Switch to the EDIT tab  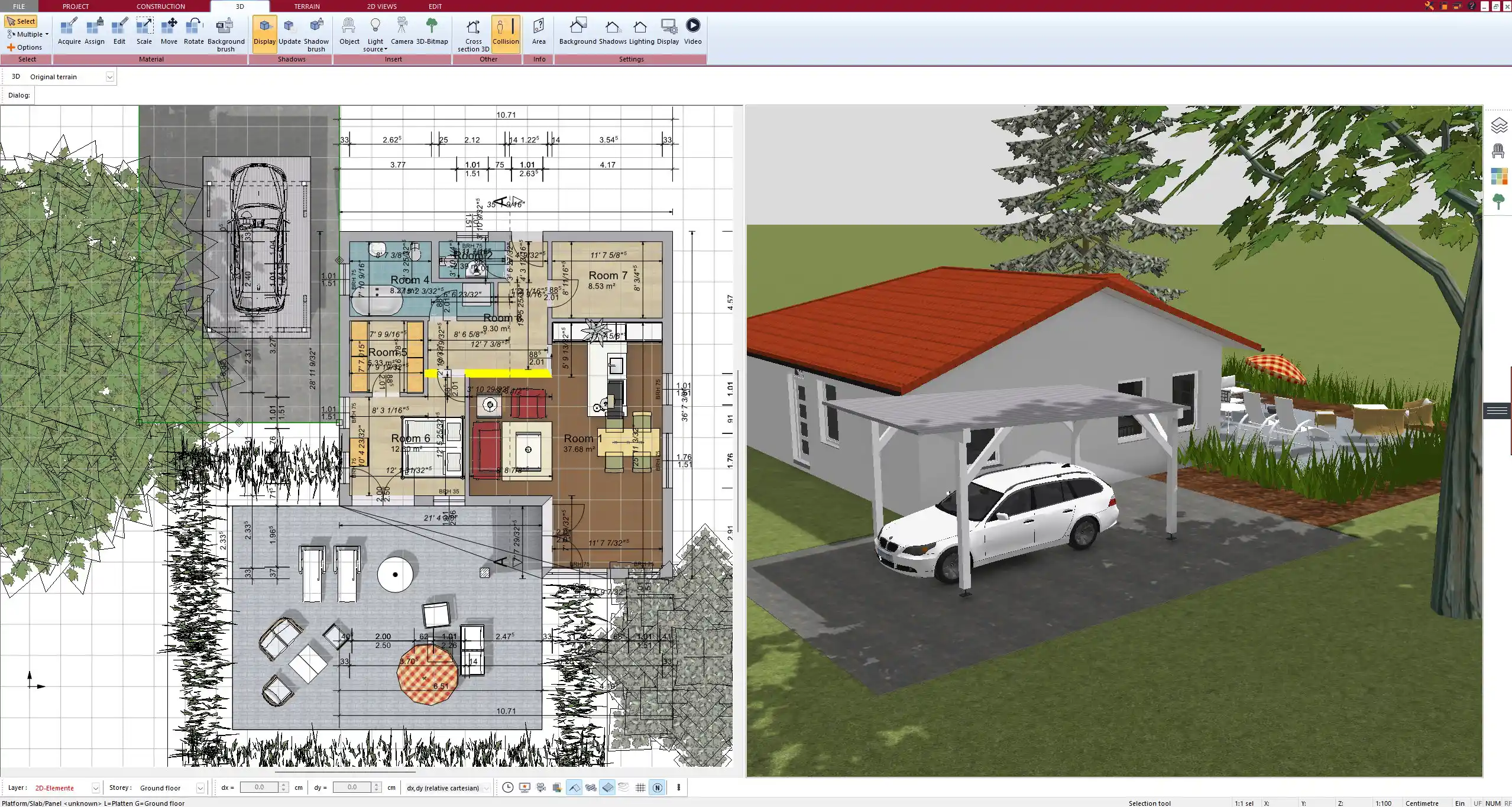[435, 7]
